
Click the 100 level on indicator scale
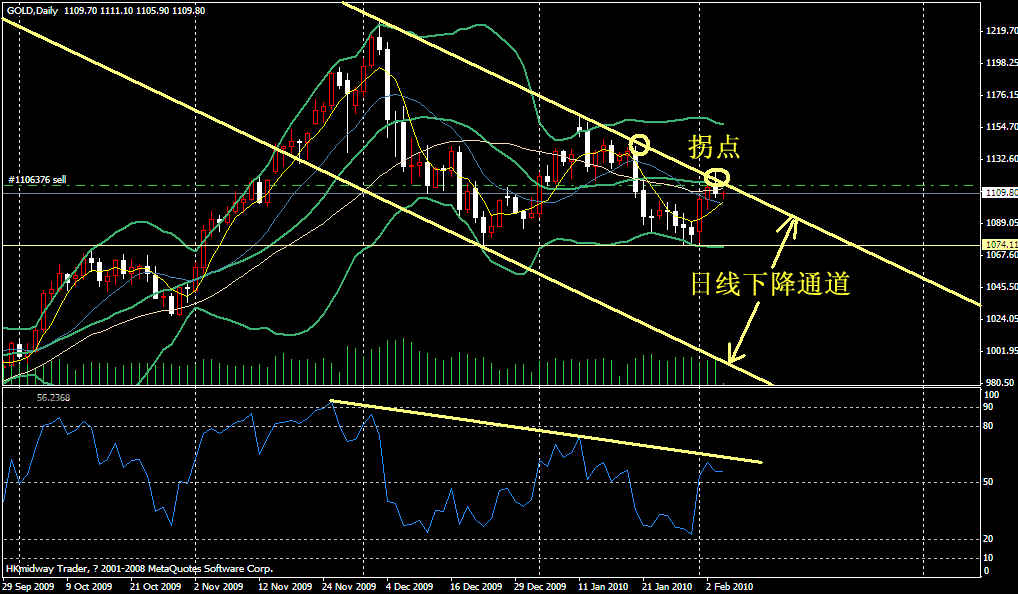point(991,395)
